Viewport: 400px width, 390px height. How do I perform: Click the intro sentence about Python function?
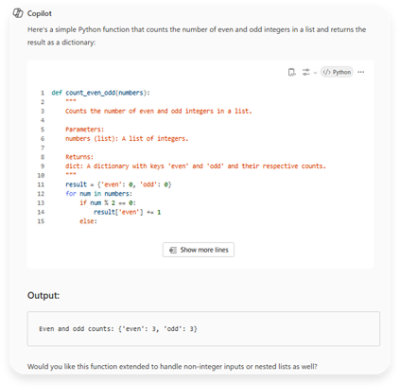(x=197, y=36)
